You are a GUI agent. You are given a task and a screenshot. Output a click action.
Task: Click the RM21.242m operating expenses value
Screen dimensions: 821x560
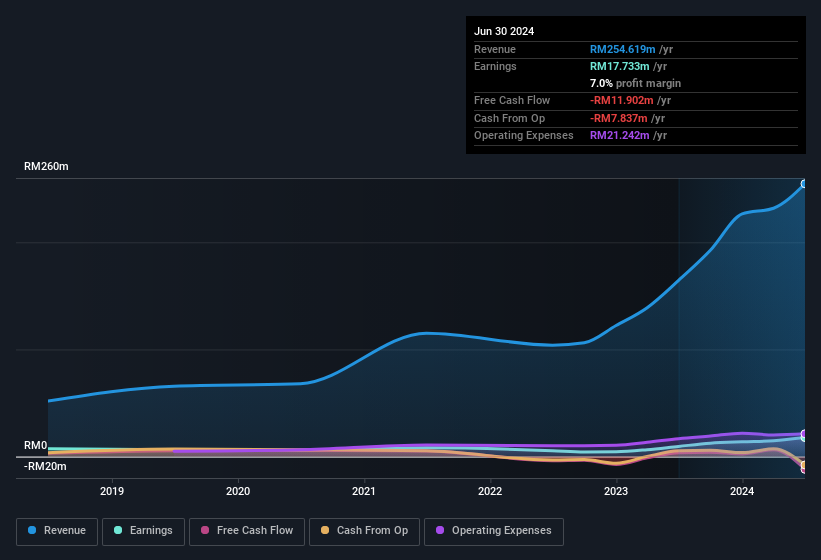click(x=619, y=135)
